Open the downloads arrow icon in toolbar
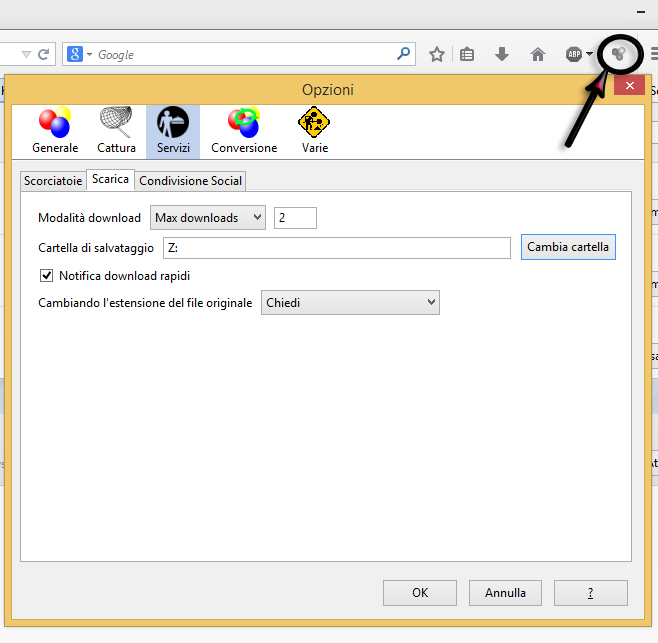Viewport: 658px width, 643px height. coord(502,54)
